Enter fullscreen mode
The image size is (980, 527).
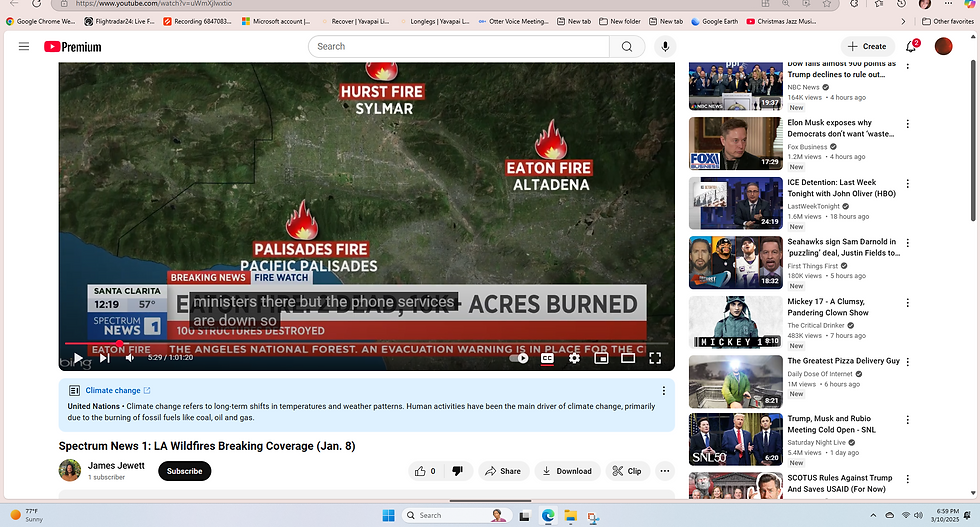(x=655, y=358)
